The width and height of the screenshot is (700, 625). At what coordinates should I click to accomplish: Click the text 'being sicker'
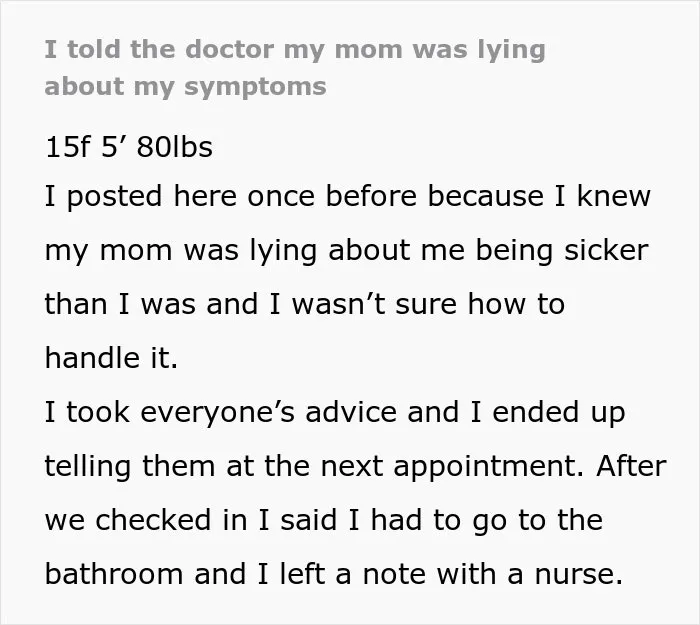click(x=562, y=250)
